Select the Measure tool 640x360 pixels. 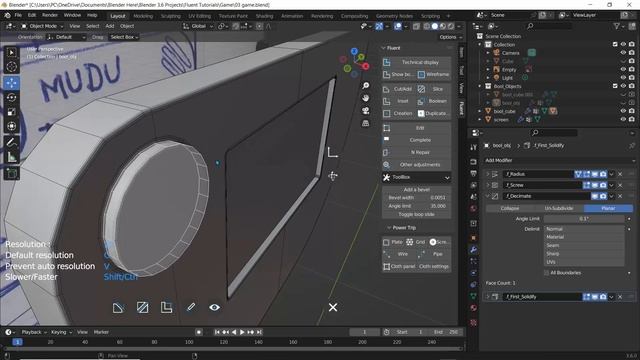pyautogui.click(x=11, y=157)
